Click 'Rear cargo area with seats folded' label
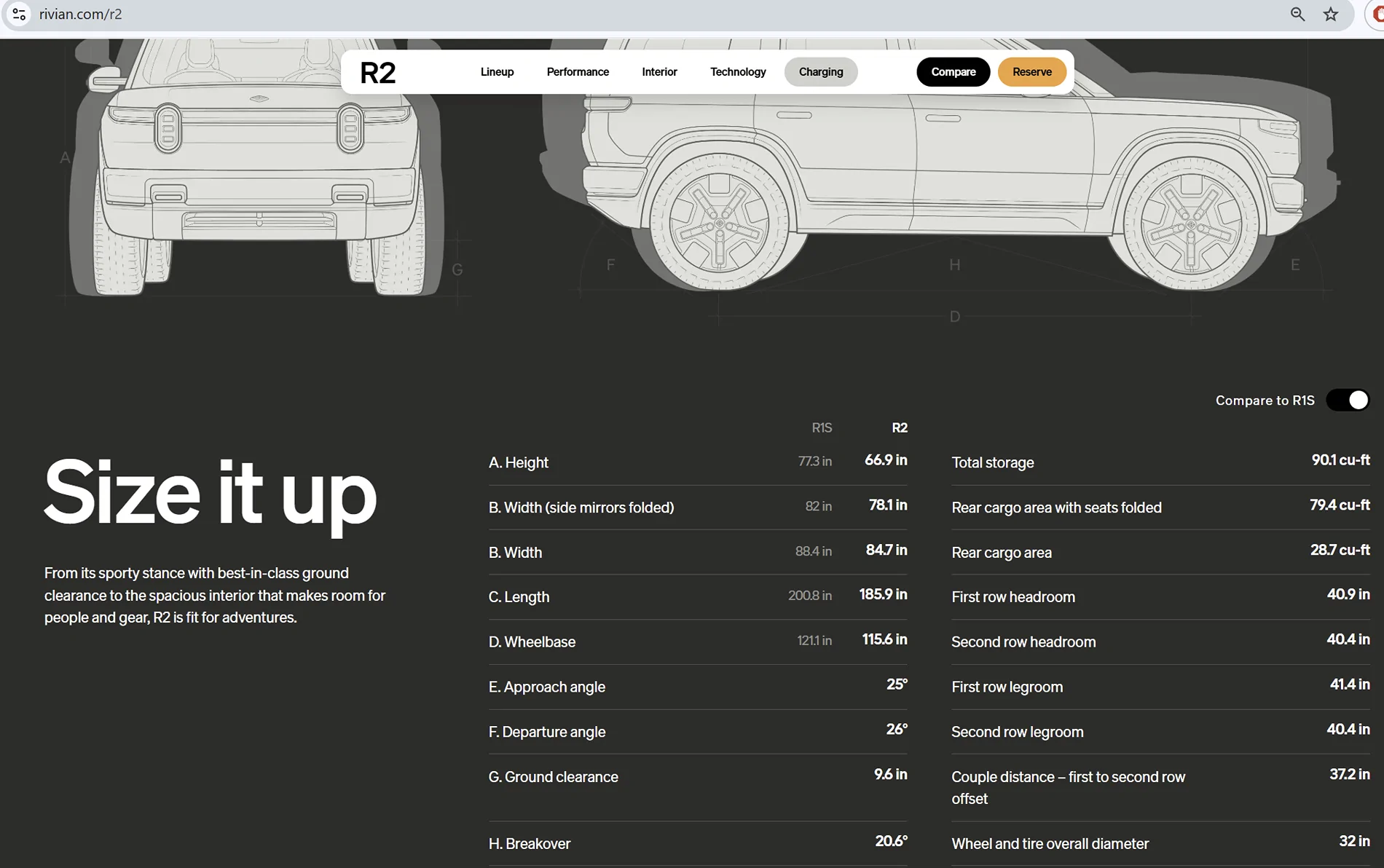The width and height of the screenshot is (1384, 868). coord(1057,508)
